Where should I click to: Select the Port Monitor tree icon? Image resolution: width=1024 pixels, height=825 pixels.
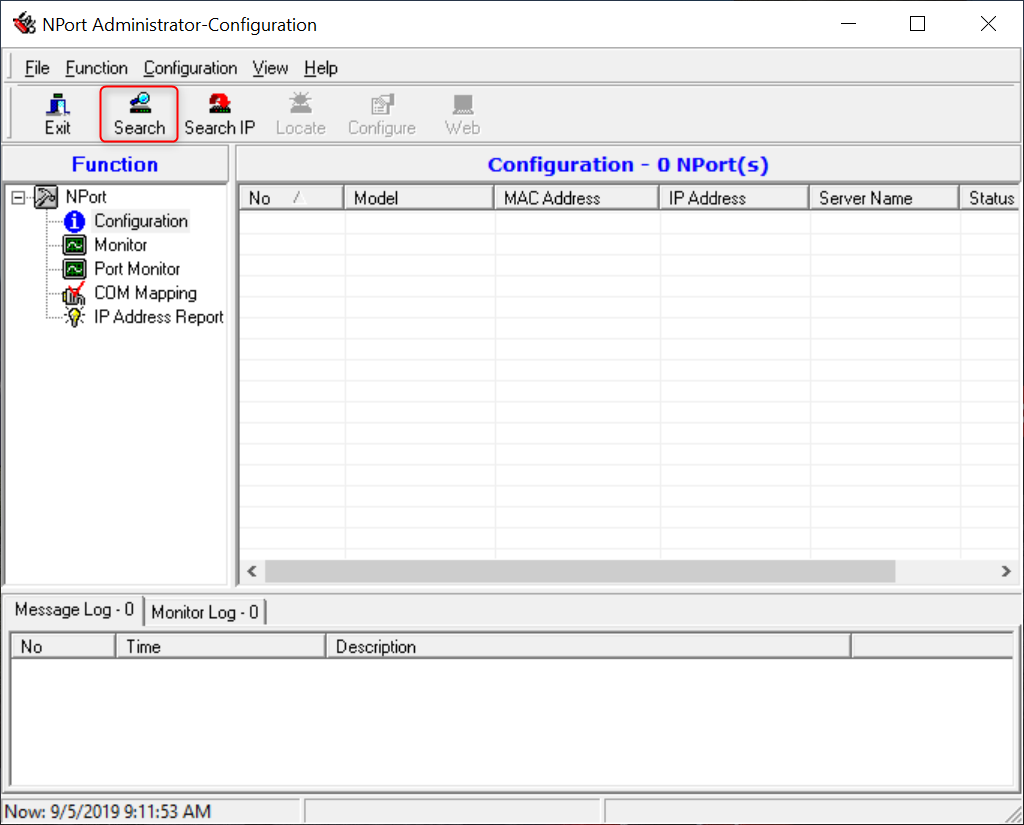pos(74,270)
